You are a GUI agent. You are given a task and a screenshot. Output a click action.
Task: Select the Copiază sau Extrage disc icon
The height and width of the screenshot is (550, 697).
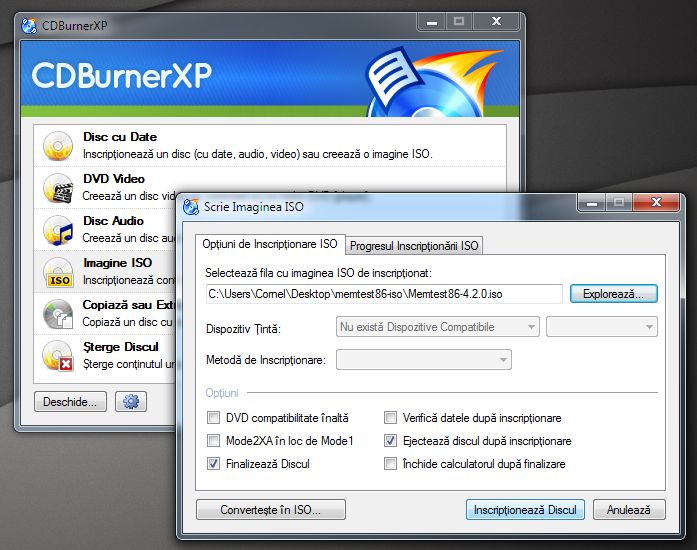pos(58,314)
